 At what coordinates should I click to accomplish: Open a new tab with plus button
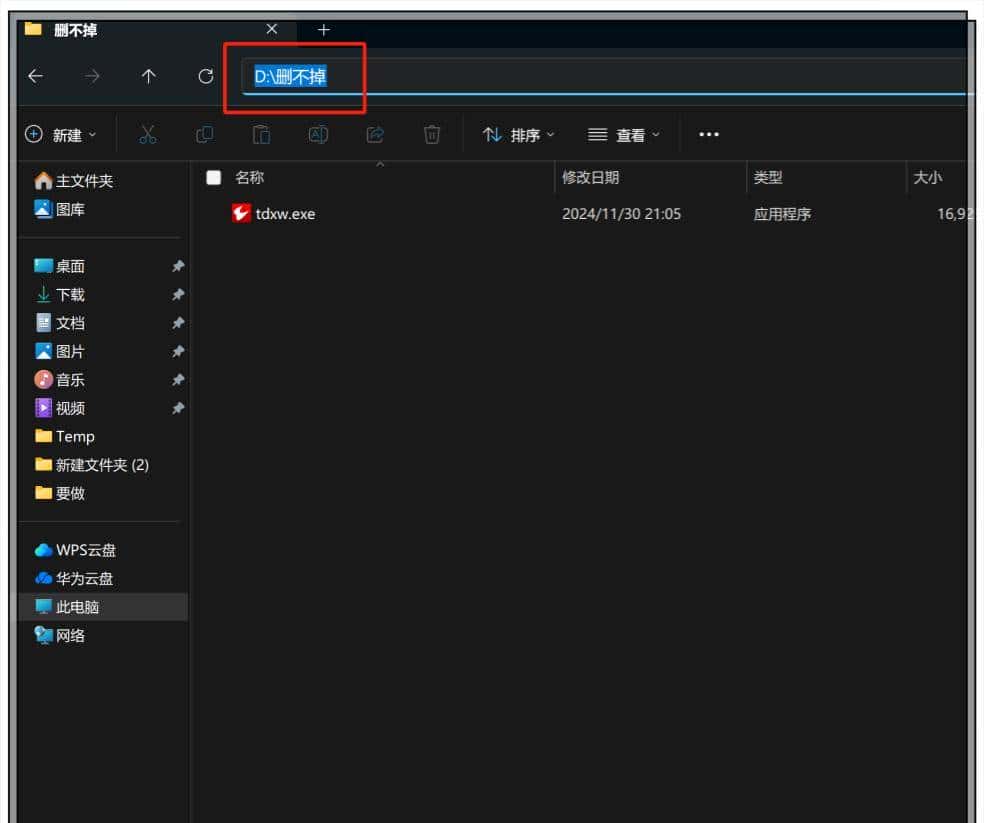click(323, 30)
